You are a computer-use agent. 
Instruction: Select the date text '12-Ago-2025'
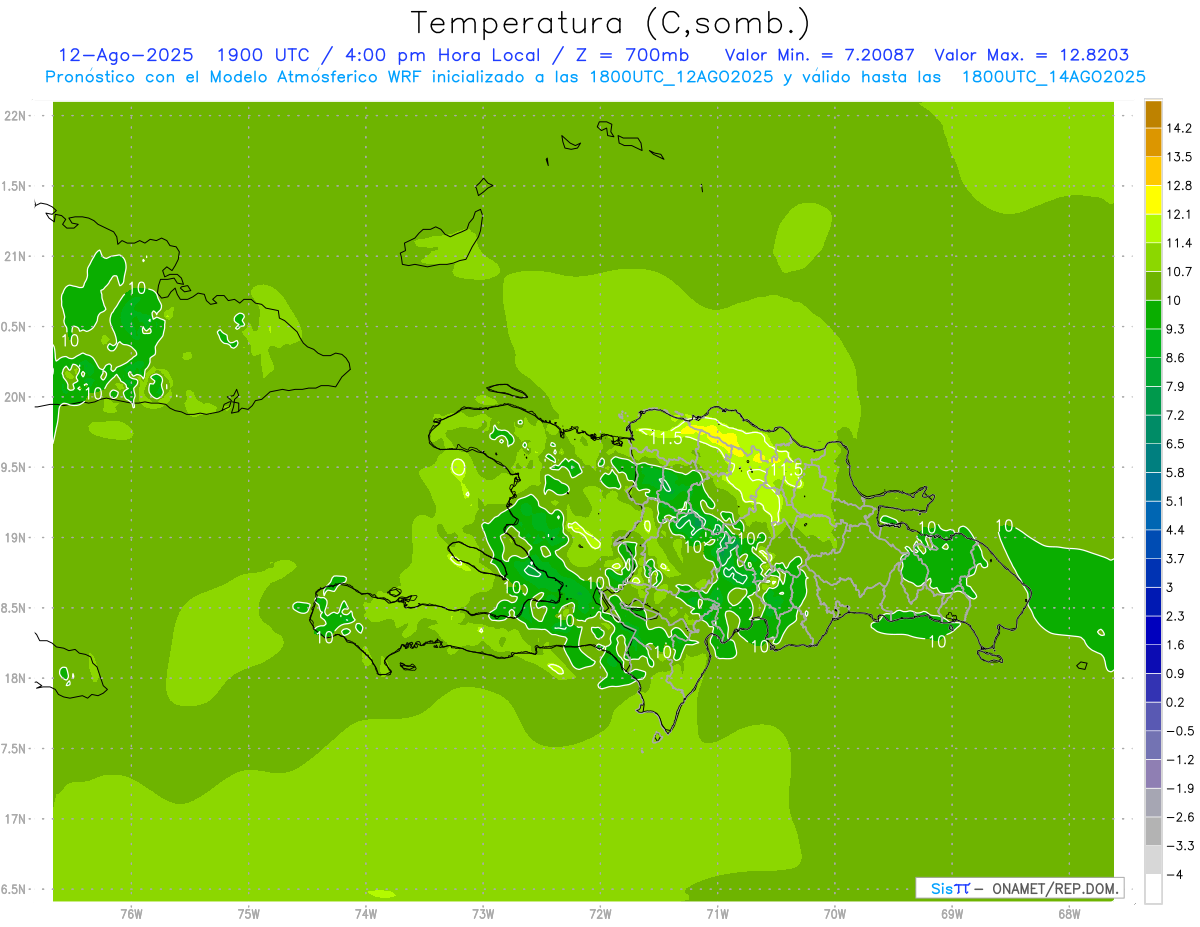[x=125, y=55]
